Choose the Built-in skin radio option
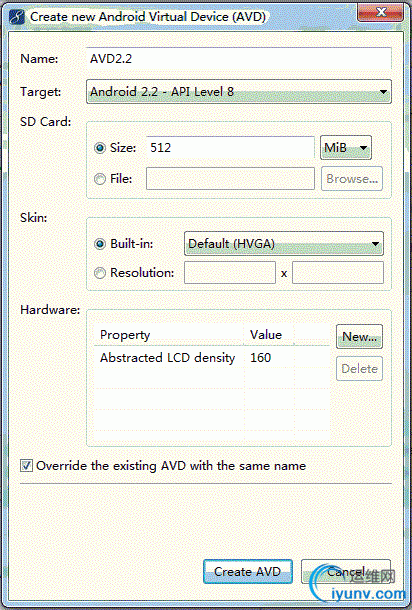The image size is (412, 610). pos(100,244)
